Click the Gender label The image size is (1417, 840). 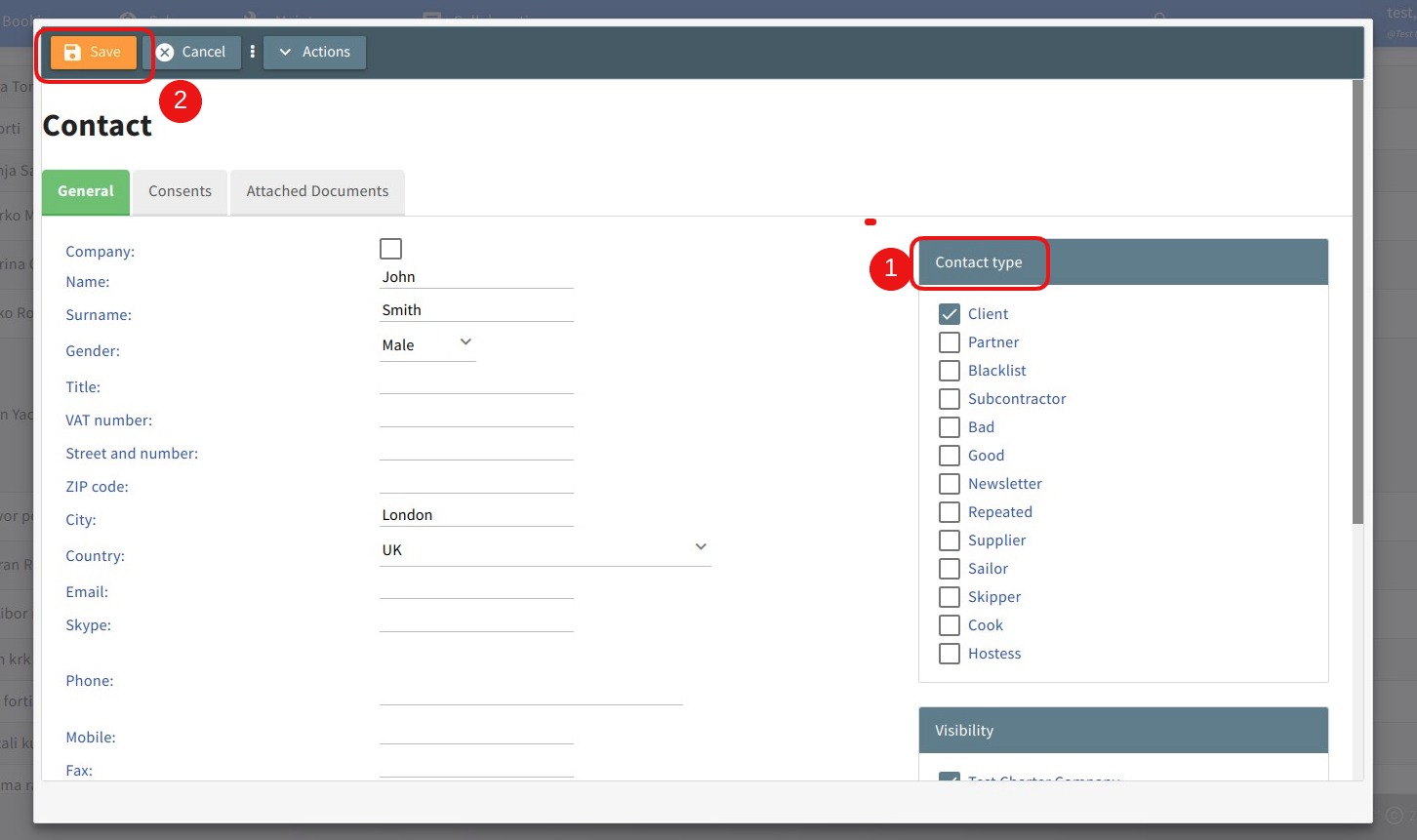coord(93,351)
